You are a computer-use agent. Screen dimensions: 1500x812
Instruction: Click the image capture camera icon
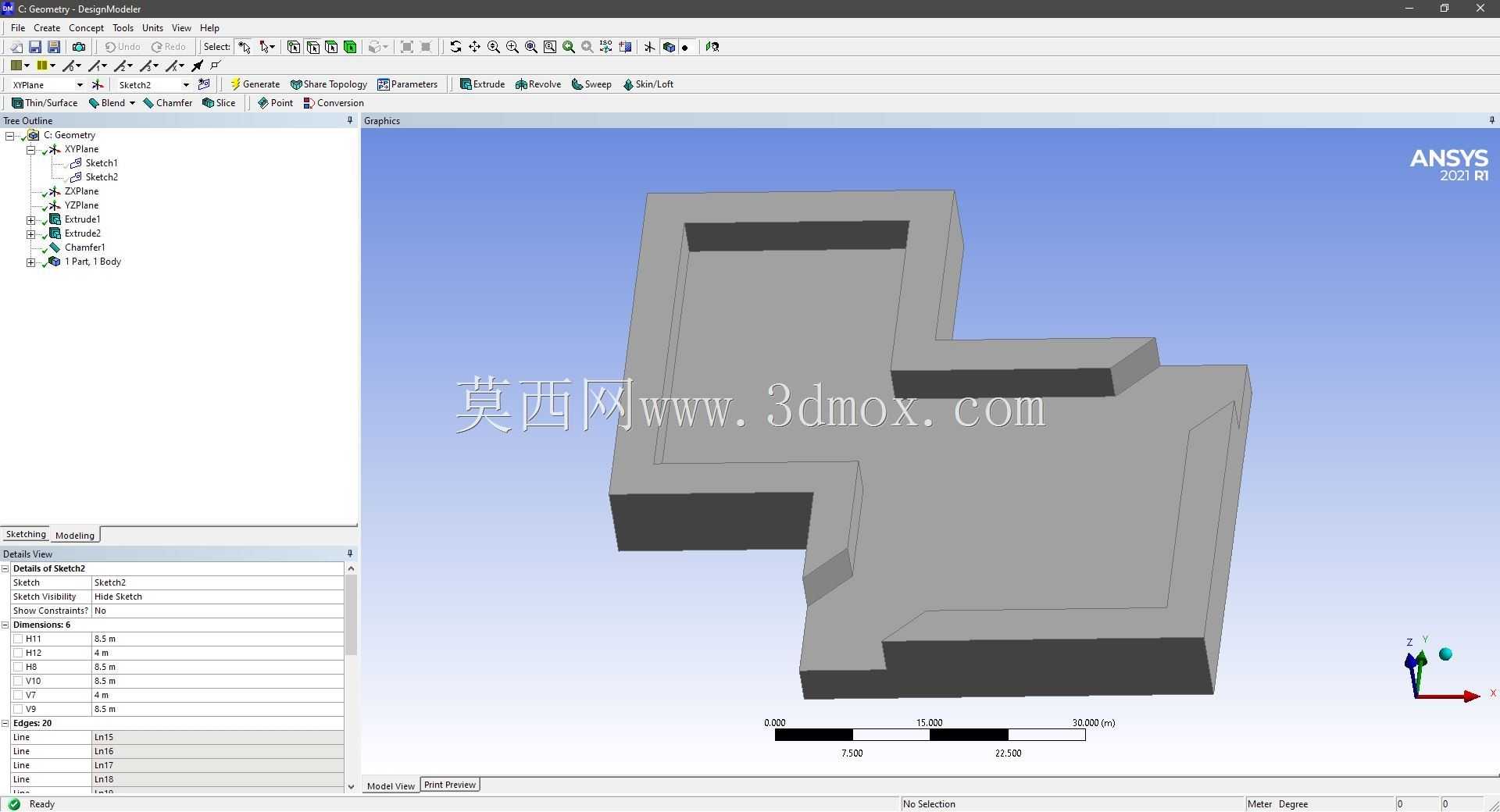(x=78, y=47)
